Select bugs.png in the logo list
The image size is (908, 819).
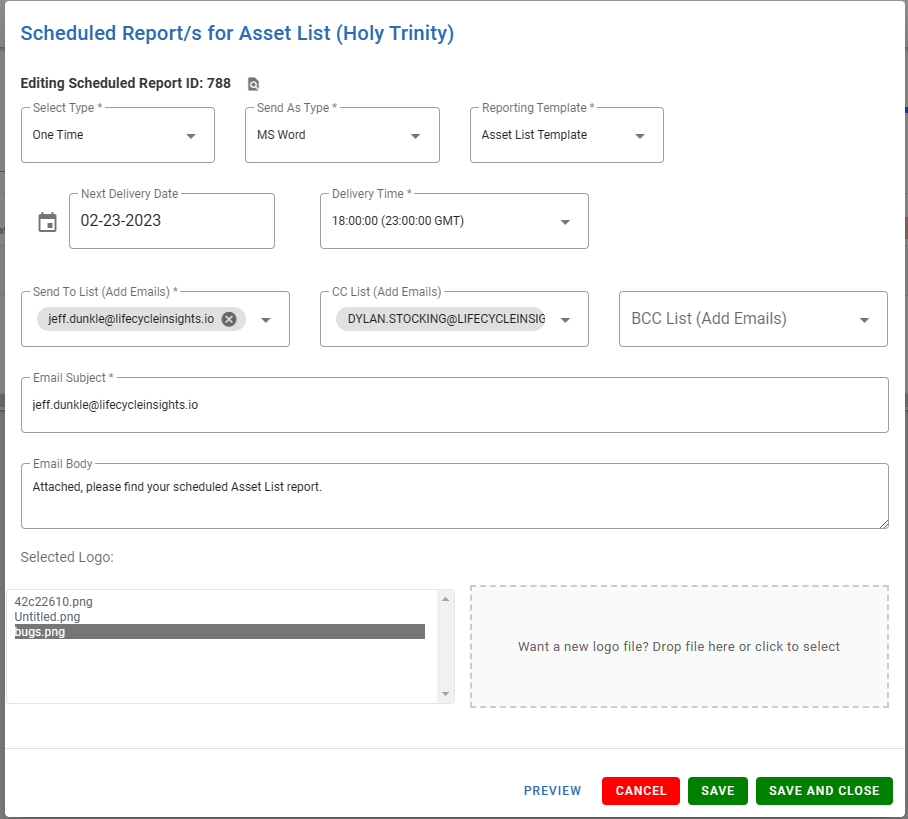pos(219,632)
